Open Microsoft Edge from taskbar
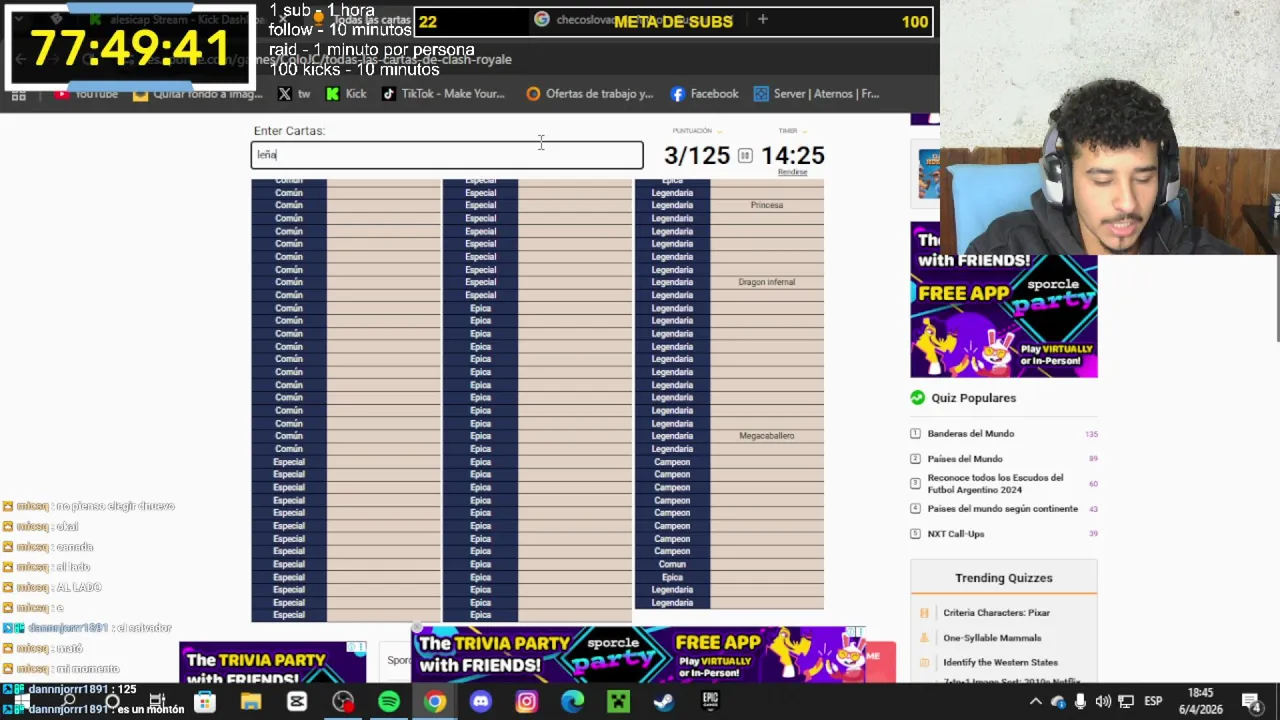 point(572,702)
